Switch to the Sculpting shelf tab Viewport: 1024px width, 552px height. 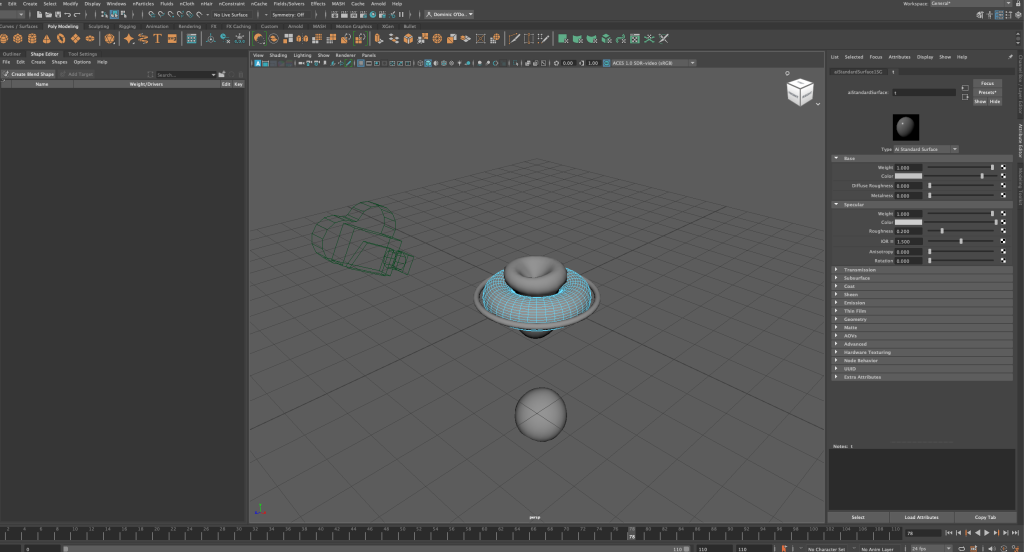point(99,26)
